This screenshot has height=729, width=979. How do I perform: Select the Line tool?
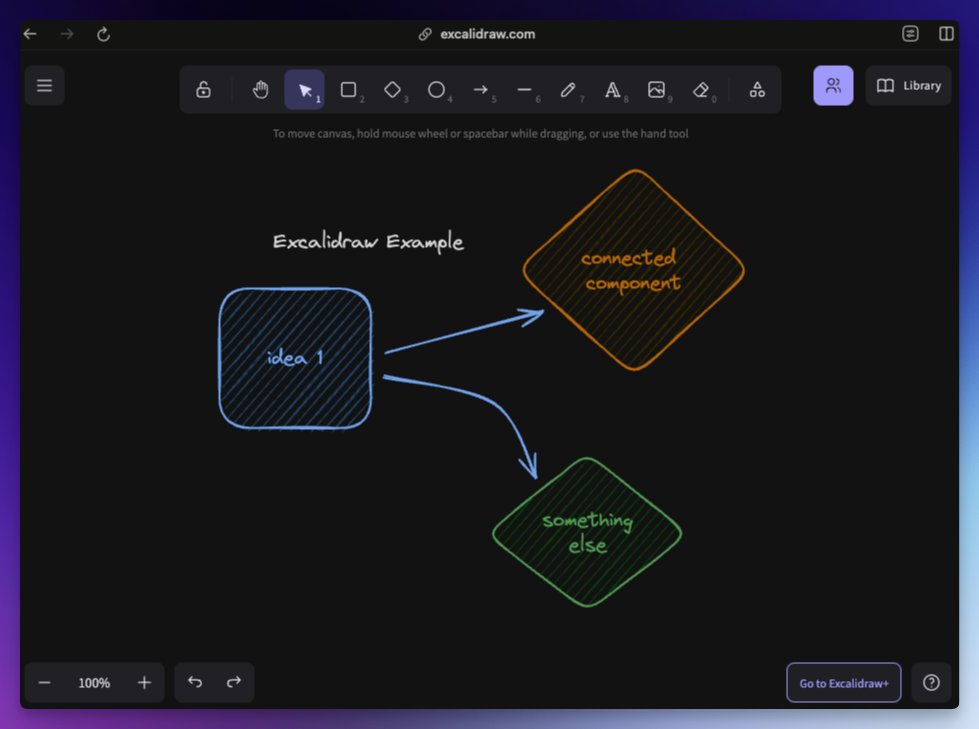click(524, 90)
